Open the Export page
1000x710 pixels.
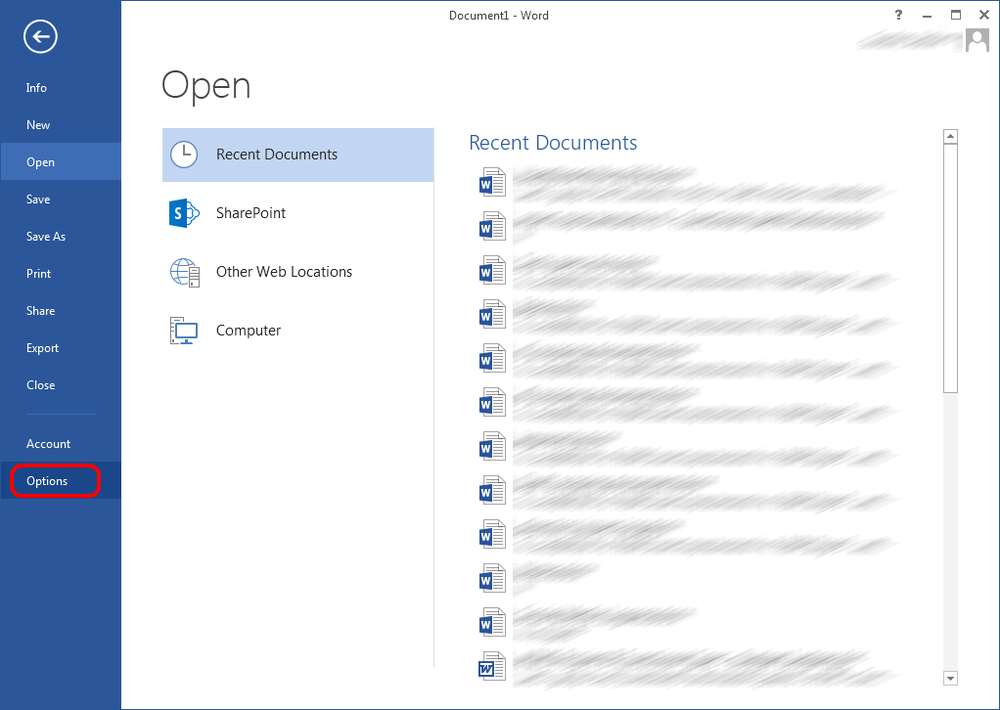coord(61,348)
